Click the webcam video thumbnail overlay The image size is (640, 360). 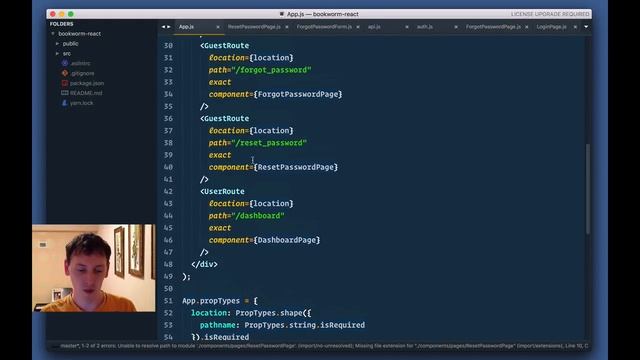pos(94,268)
